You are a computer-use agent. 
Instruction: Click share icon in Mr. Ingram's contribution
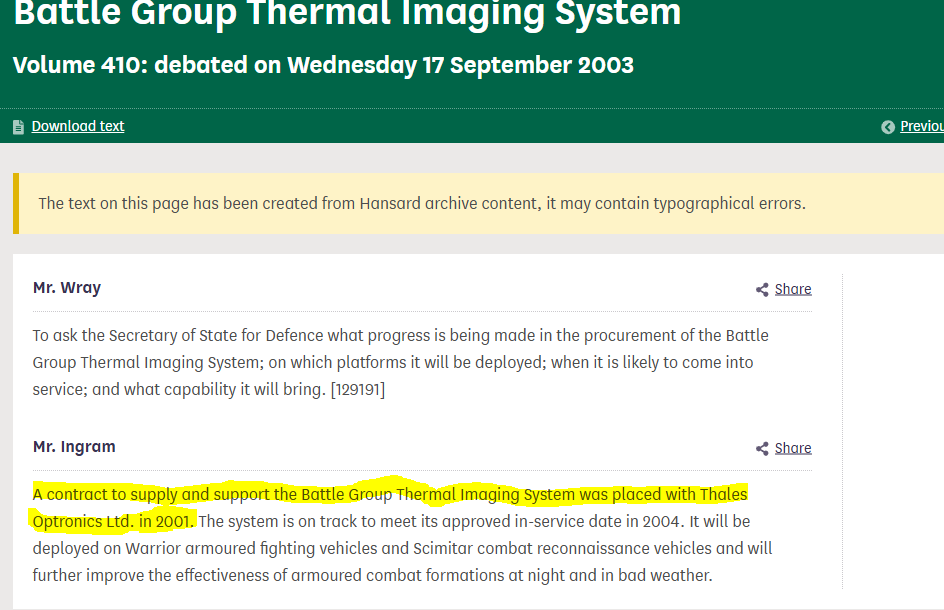tap(762, 449)
